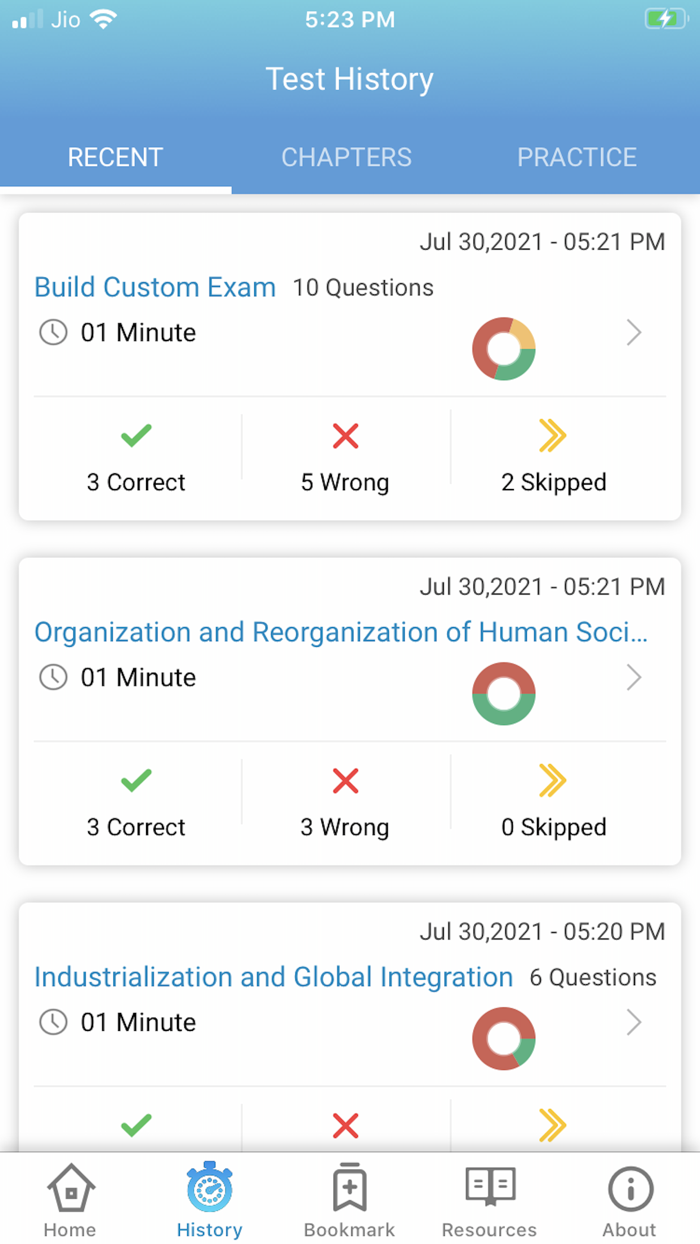The width and height of the screenshot is (700, 1244).
Task: Open the Resources book icon
Action: (489, 1188)
